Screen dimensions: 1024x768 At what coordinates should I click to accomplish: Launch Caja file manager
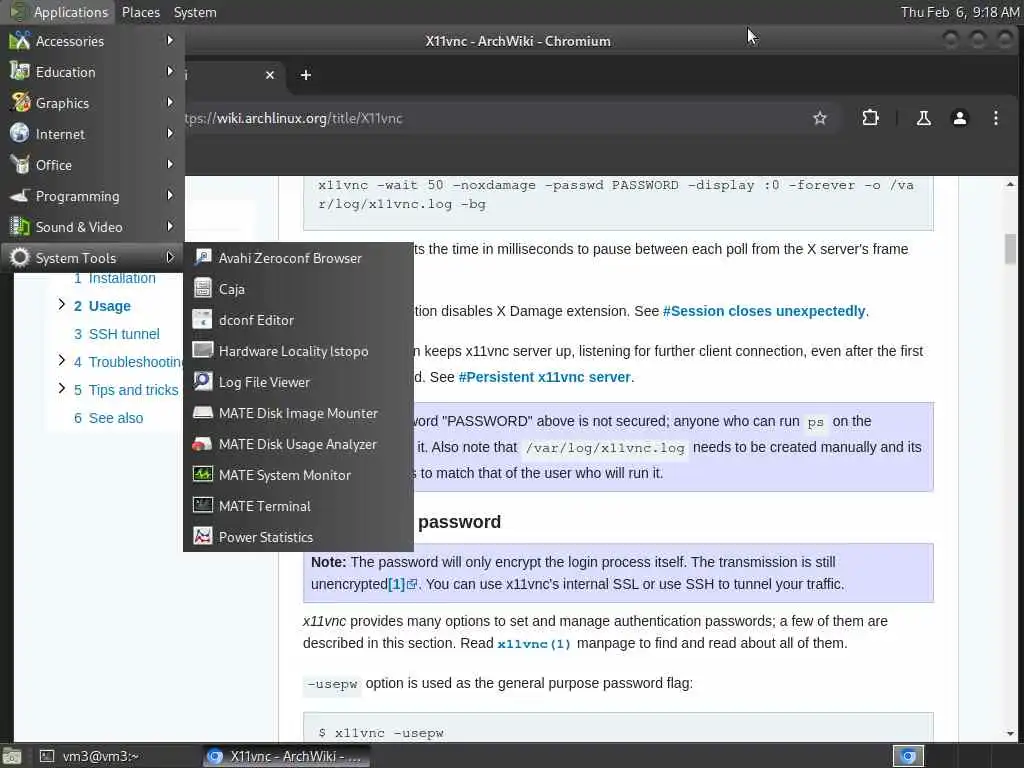pos(298,289)
